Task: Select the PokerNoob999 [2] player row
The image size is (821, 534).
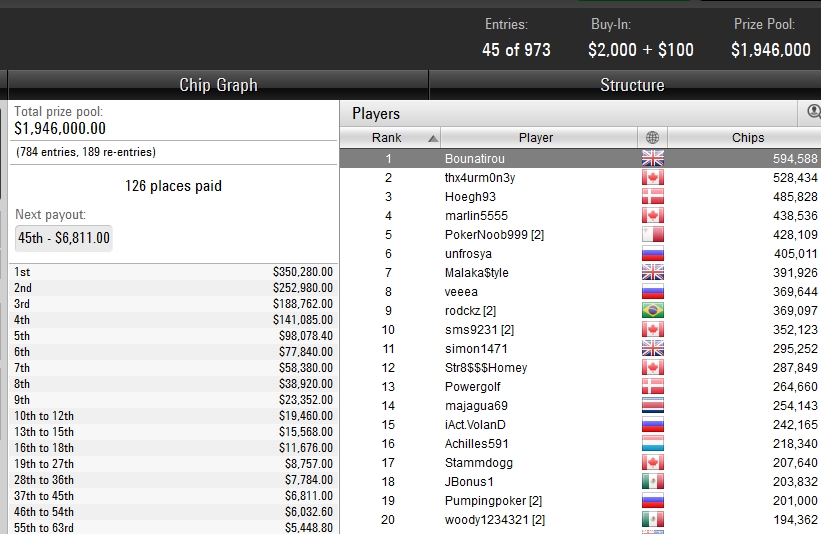Action: pyautogui.click(x=580, y=235)
